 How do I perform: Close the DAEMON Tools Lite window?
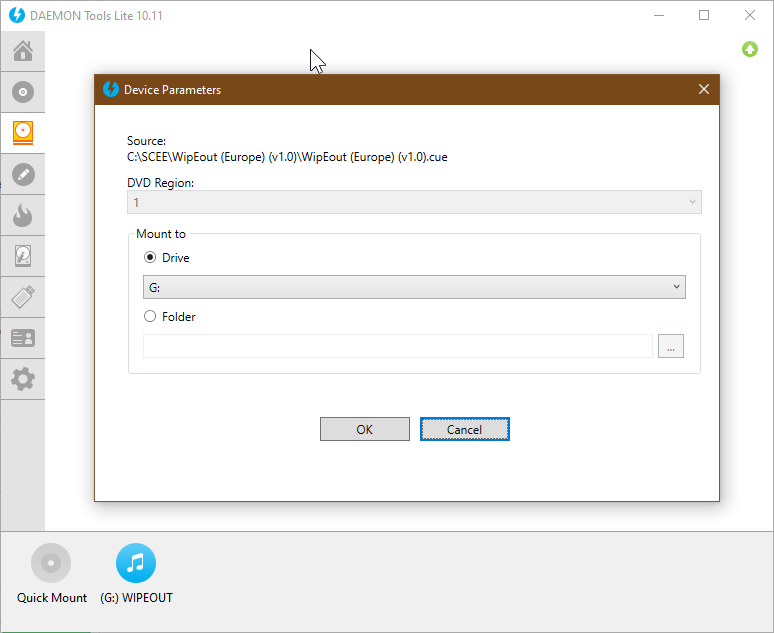point(750,15)
